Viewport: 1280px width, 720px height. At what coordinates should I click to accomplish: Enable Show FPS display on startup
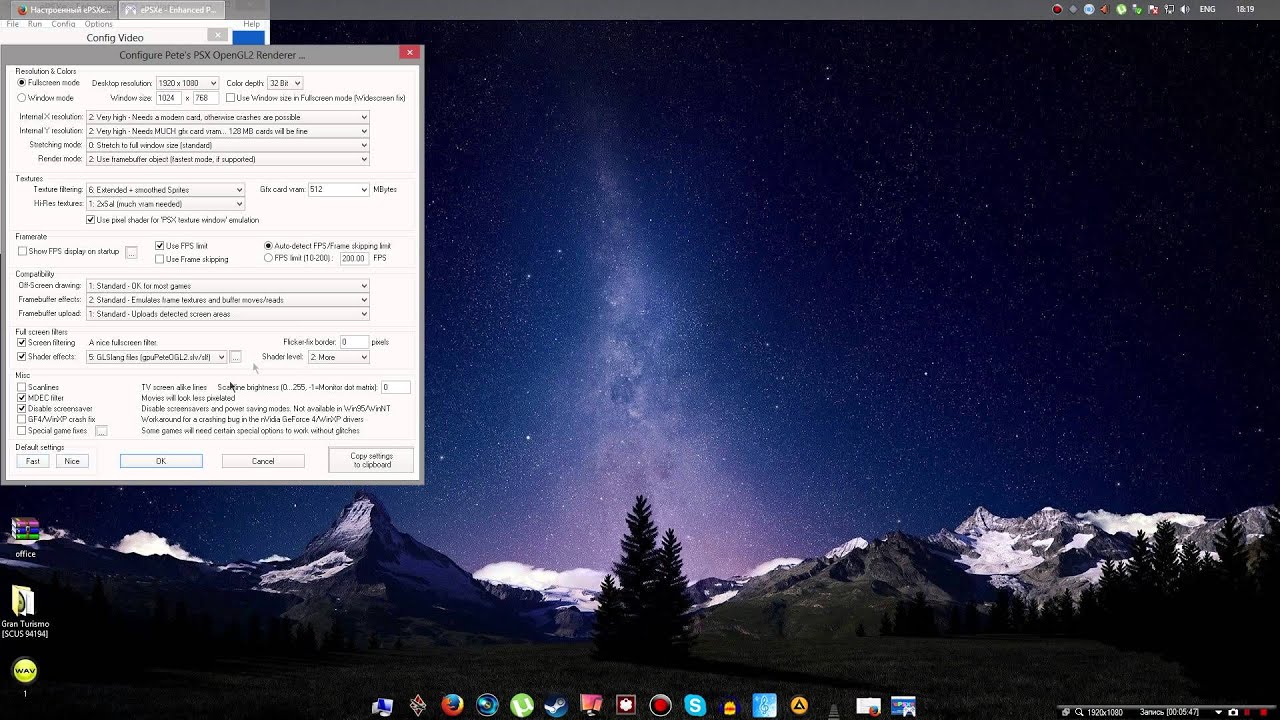tap(22, 251)
